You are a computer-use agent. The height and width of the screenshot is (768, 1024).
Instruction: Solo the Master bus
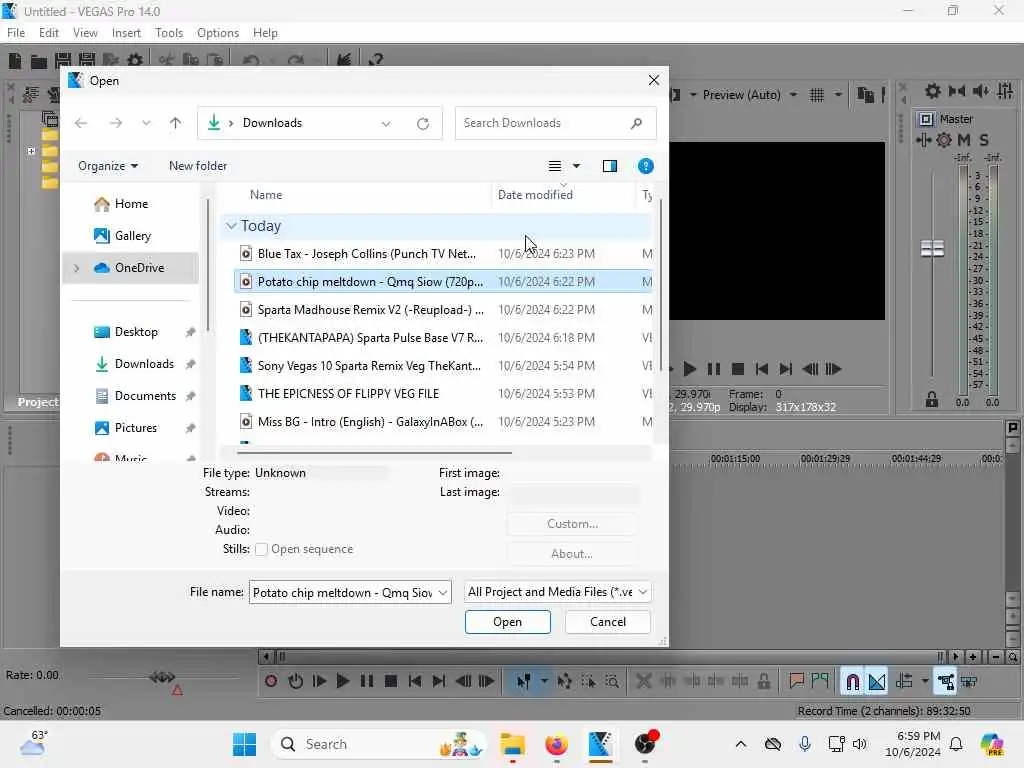984,140
